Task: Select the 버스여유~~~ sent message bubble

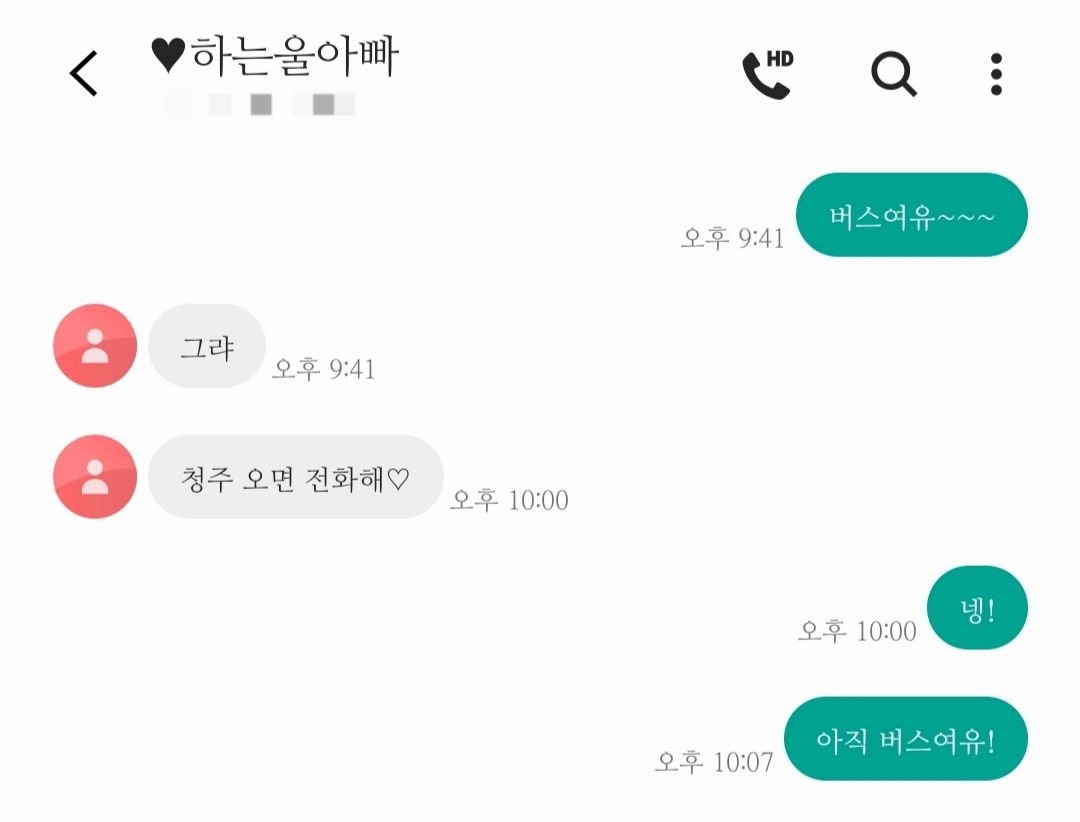Action: click(x=911, y=214)
